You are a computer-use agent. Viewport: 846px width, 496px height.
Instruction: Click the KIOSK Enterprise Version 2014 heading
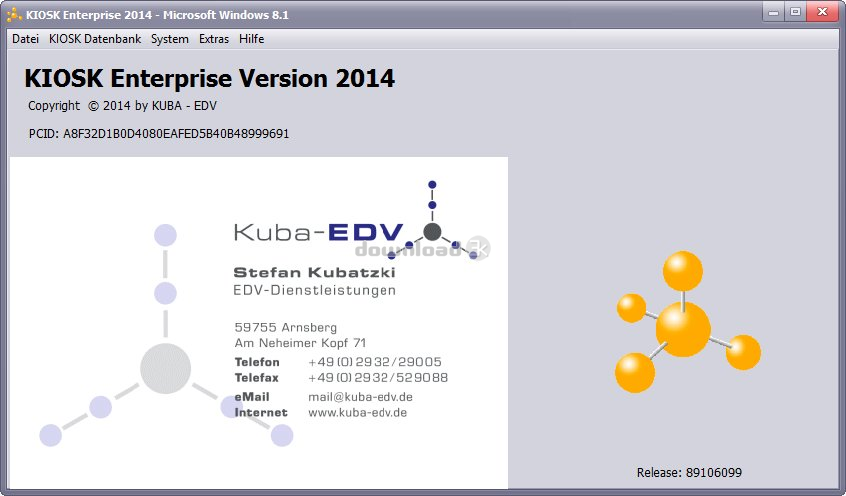pyautogui.click(x=210, y=79)
